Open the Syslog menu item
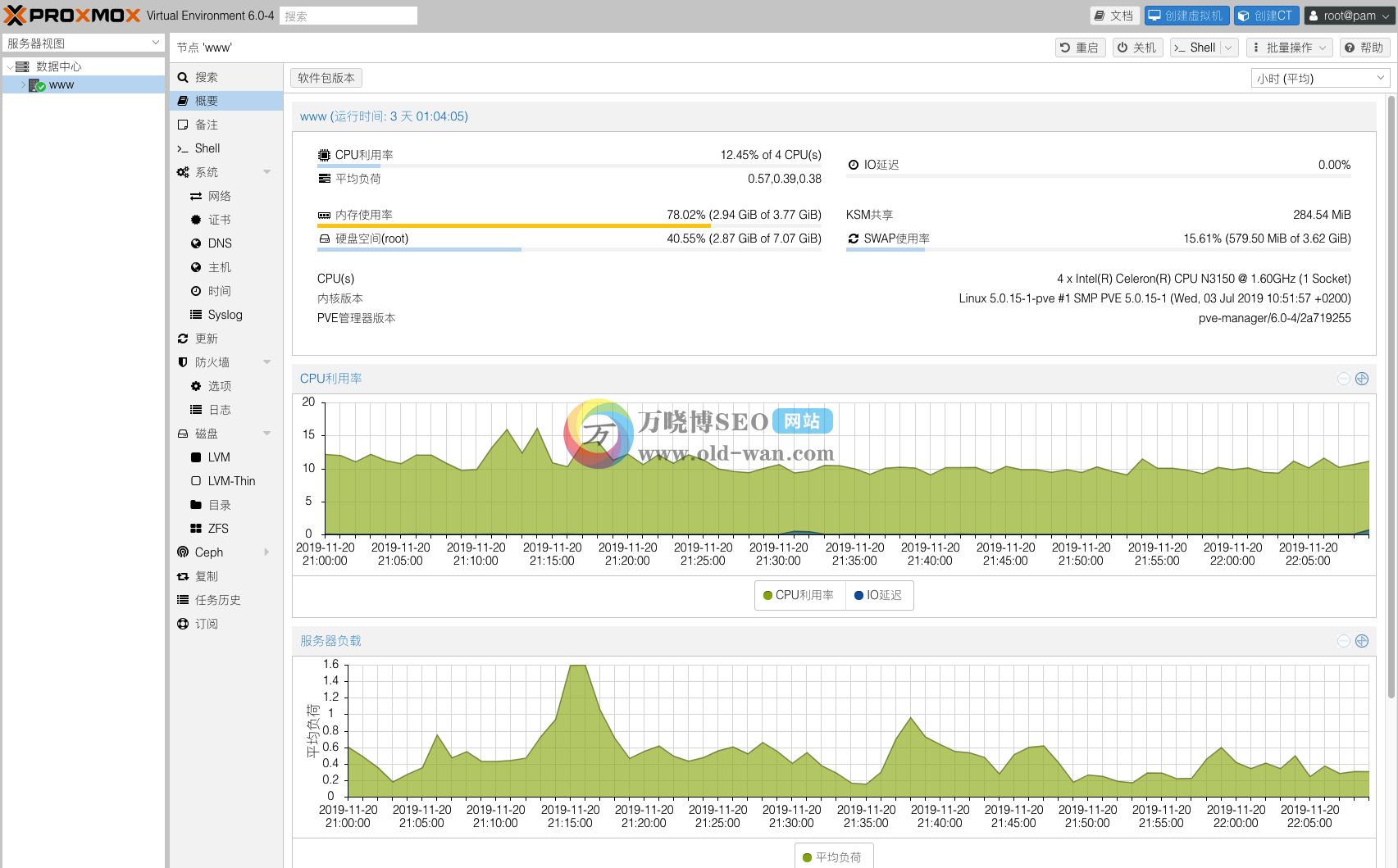Image resolution: width=1398 pixels, height=868 pixels. (226, 315)
